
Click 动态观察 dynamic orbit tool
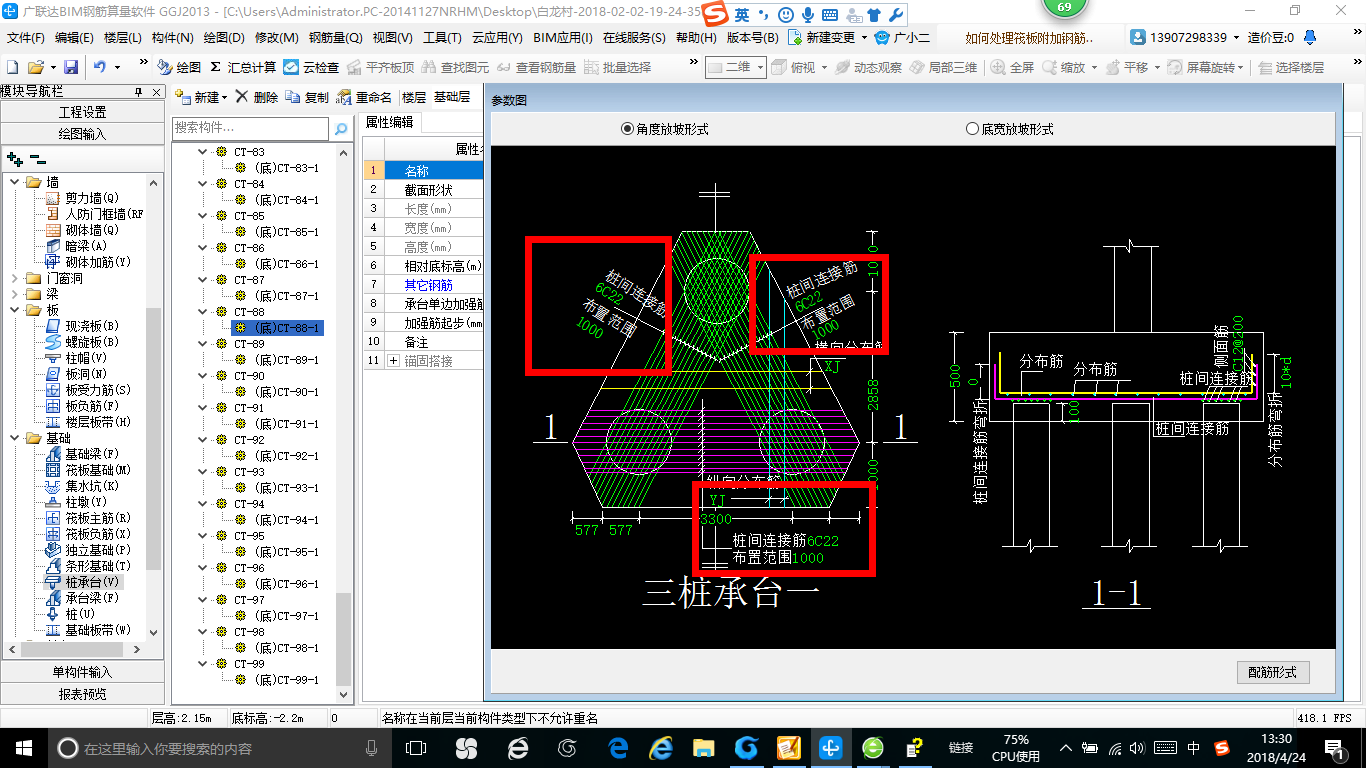pyautogui.click(x=868, y=67)
